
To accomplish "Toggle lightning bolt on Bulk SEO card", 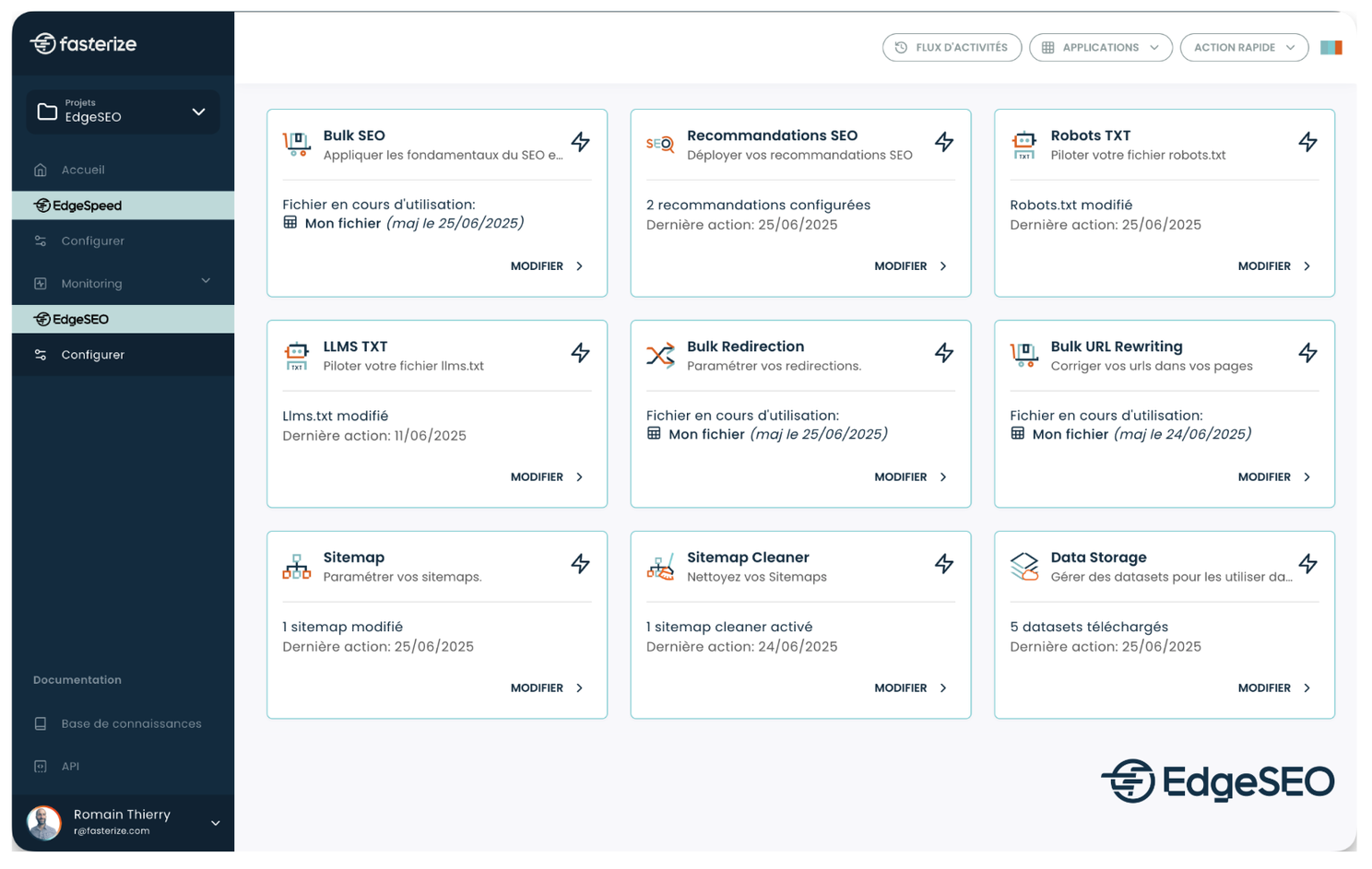I will tap(580, 142).
